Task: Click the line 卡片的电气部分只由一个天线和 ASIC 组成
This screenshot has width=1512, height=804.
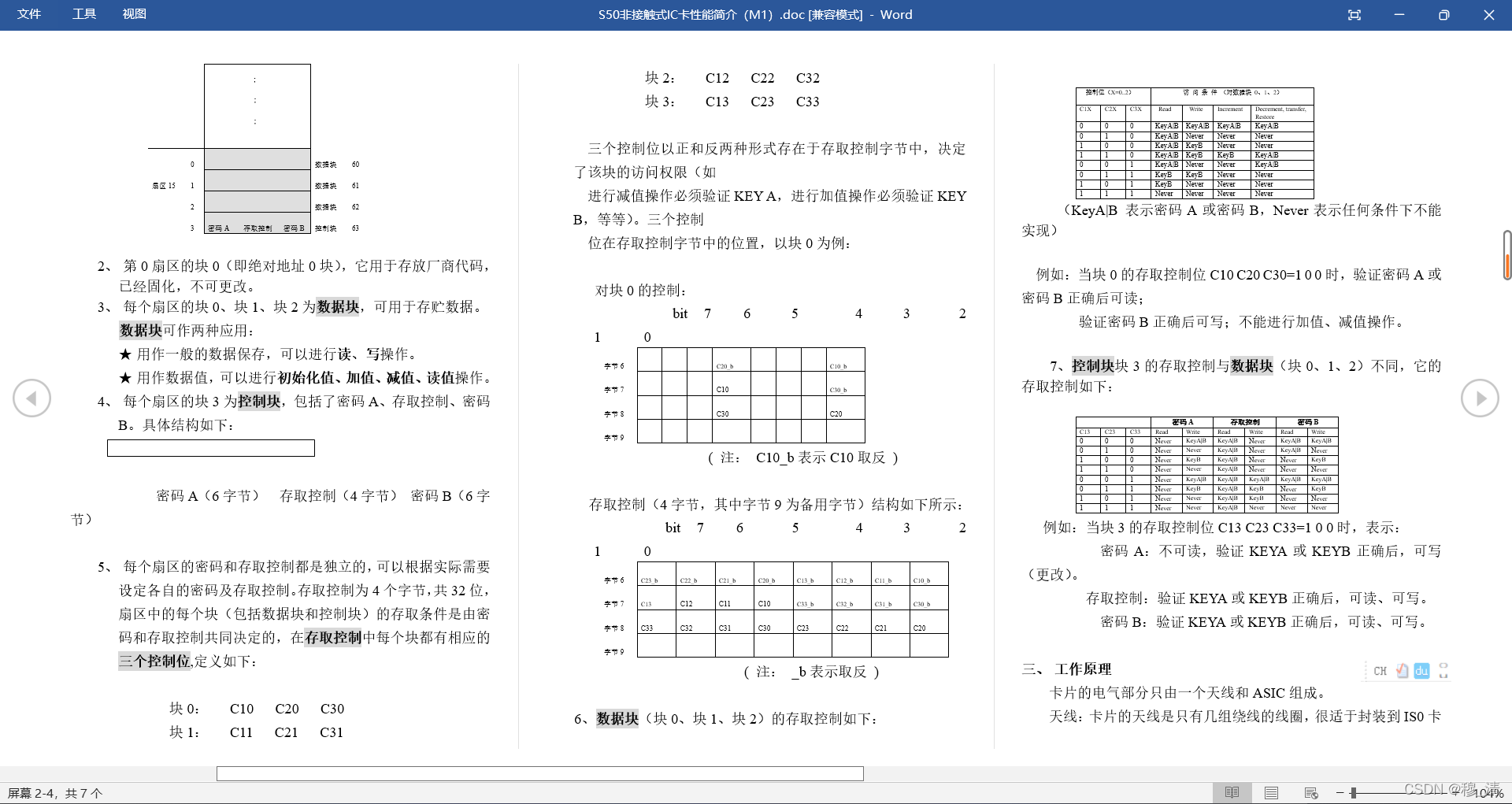Action: 1188,693
